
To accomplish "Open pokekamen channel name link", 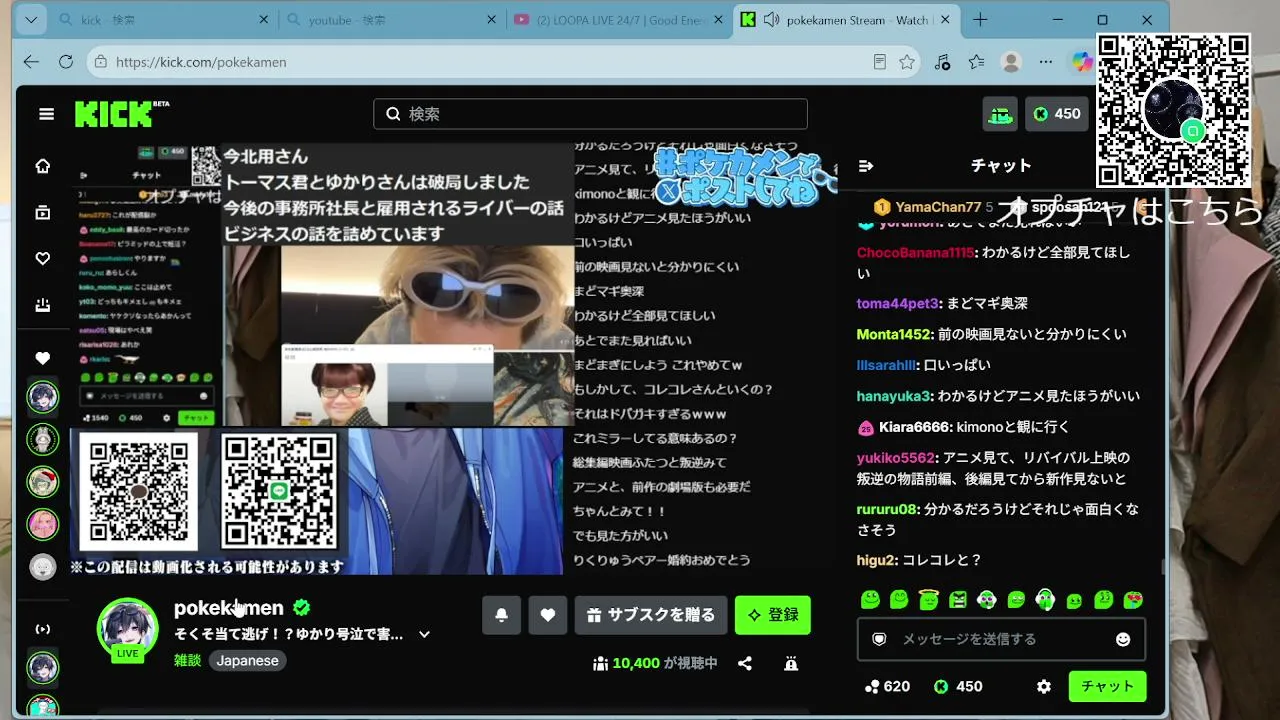I will click(229, 608).
